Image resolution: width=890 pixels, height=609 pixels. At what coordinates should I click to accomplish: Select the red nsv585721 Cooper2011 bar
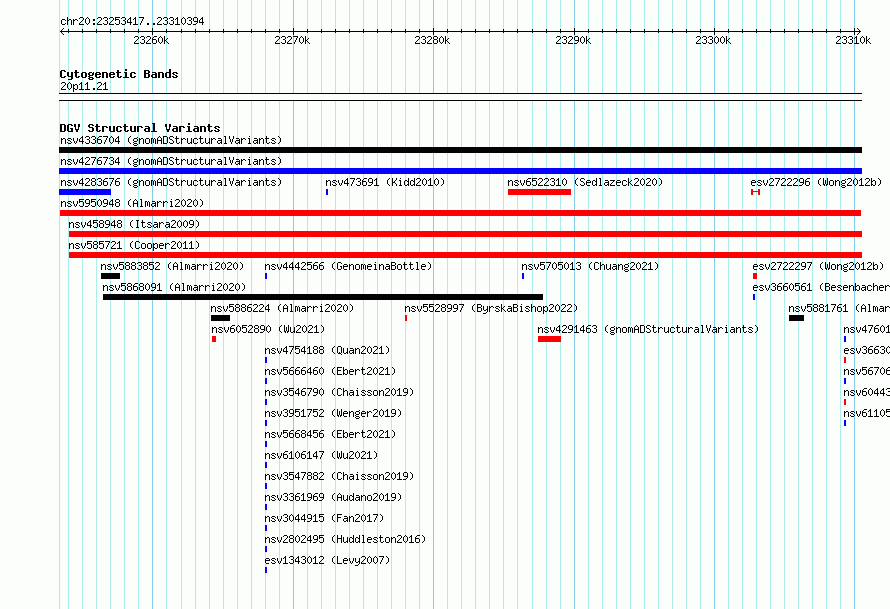pyautogui.click(x=465, y=255)
